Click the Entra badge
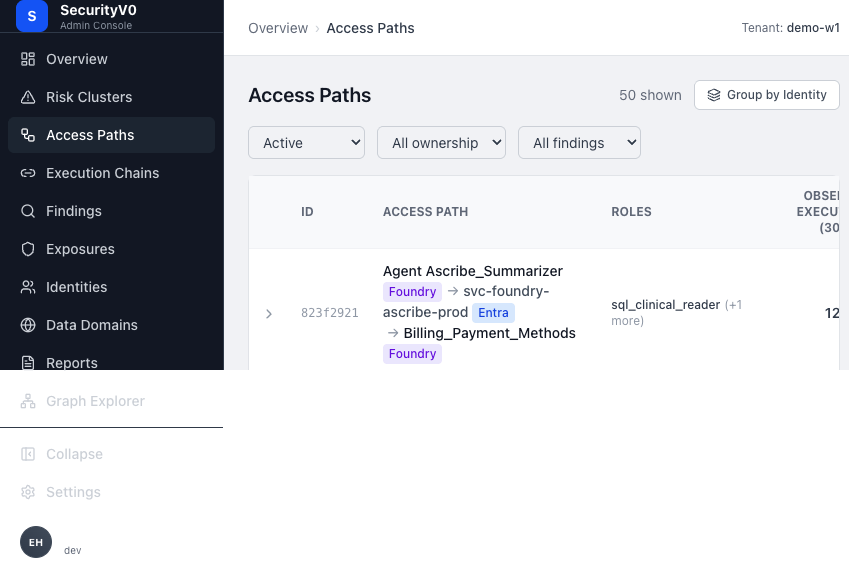The width and height of the screenshot is (849, 574). point(493,312)
